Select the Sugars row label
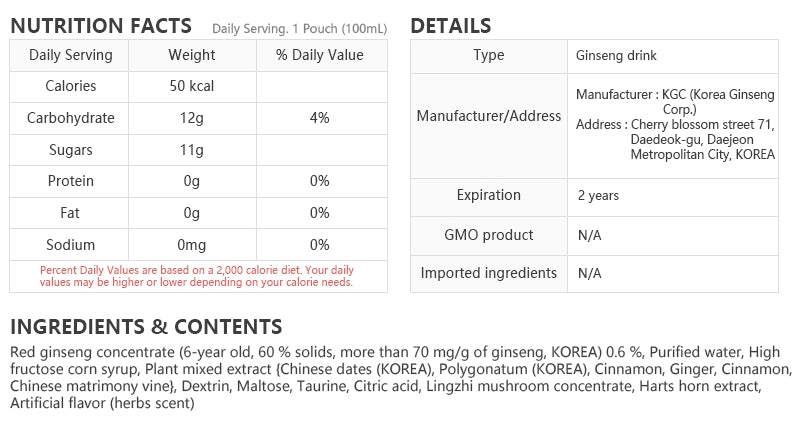Viewport: 798px width, 422px height. click(x=70, y=150)
